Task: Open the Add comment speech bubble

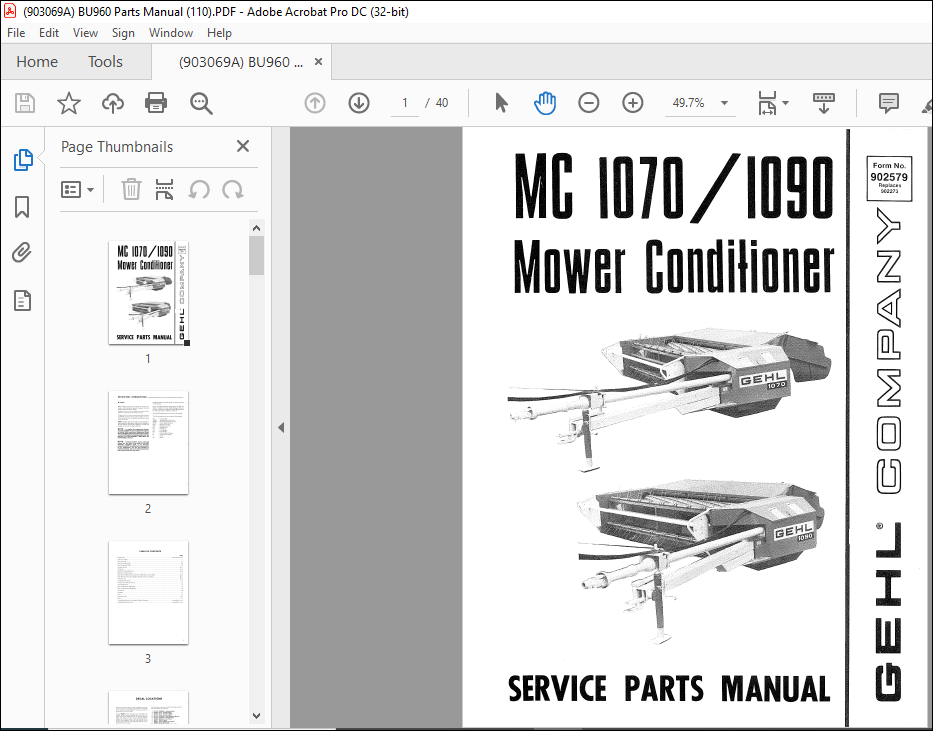Action: [x=889, y=103]
